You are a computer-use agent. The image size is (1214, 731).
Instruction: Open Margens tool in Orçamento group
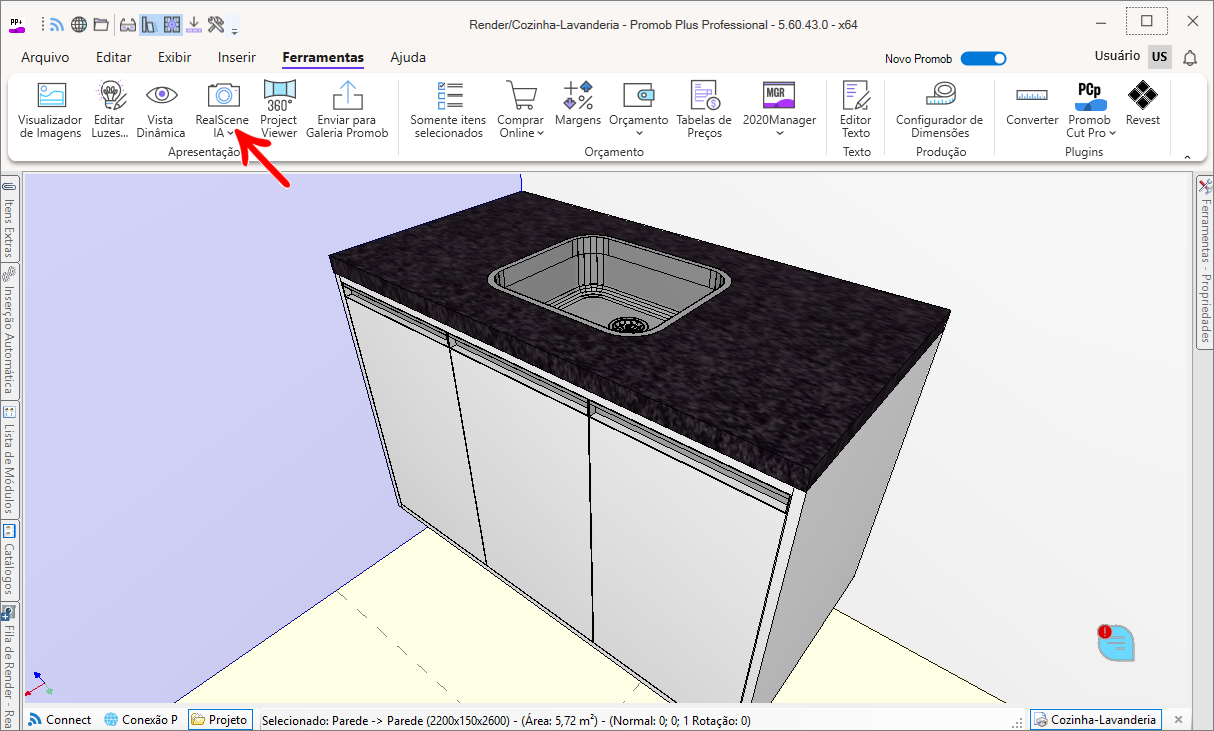click(578, 104)
